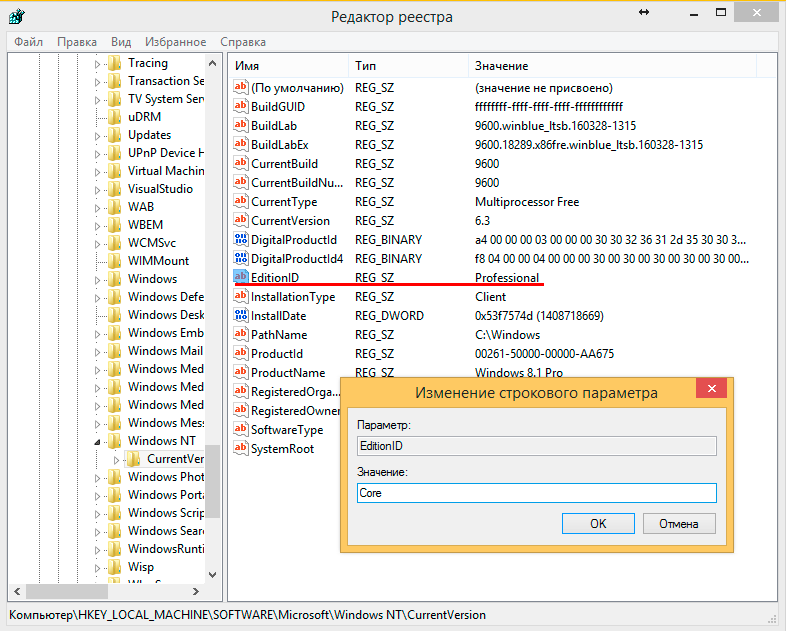Click the folder icon of Windows NT key
Image resolution: width=786 pixels, height=631 pixels.
[x=115, y=441]
